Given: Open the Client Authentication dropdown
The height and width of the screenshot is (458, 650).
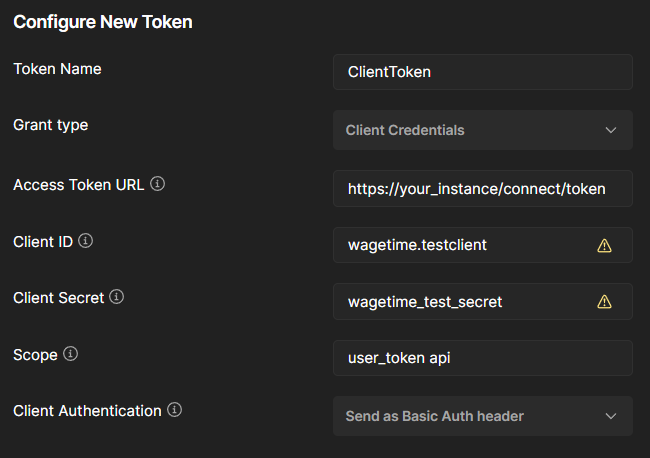Looking at the screenshot, I should click(x=483, y=416).
